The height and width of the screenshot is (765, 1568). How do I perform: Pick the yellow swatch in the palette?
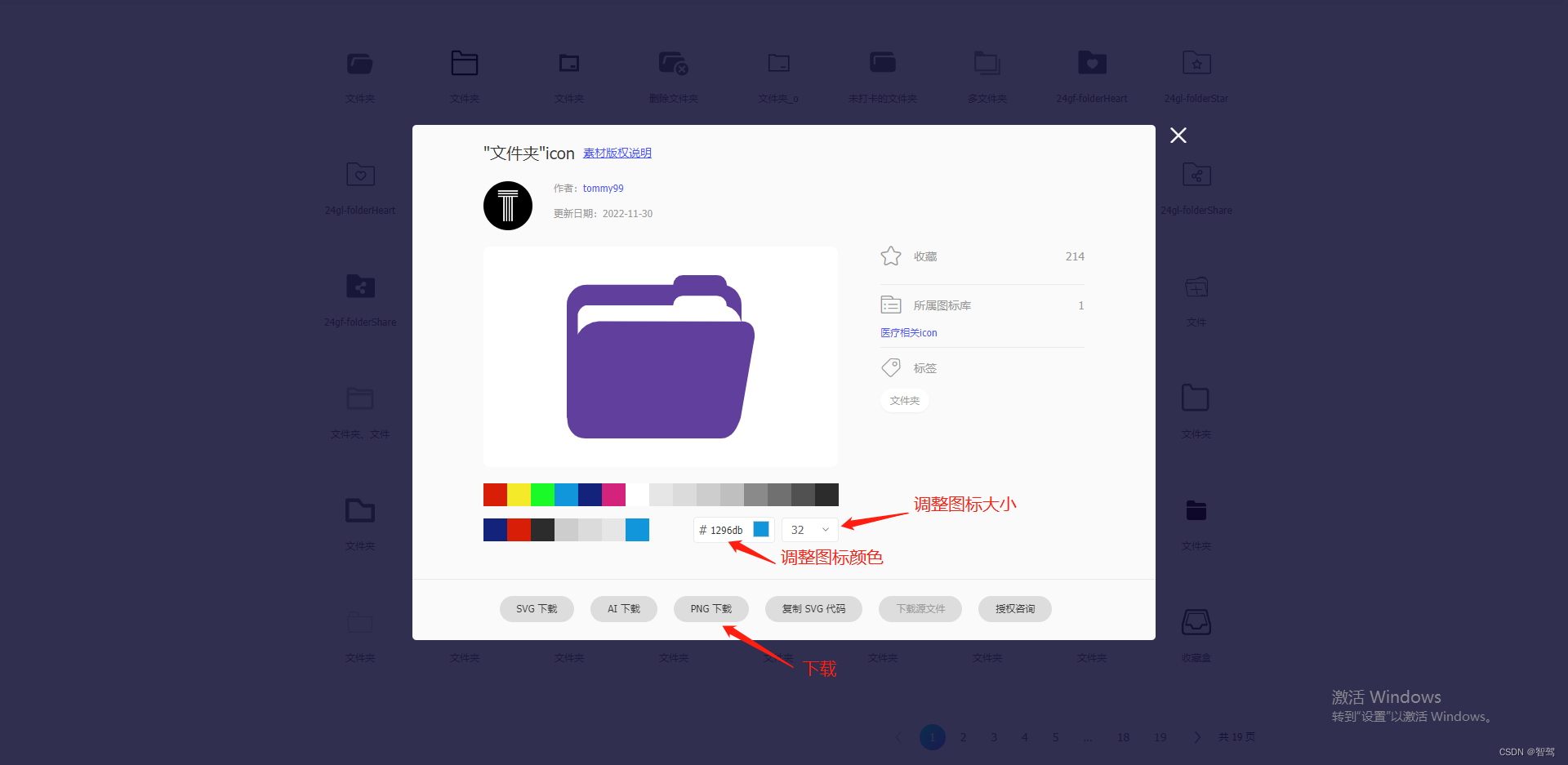point(519,495)
